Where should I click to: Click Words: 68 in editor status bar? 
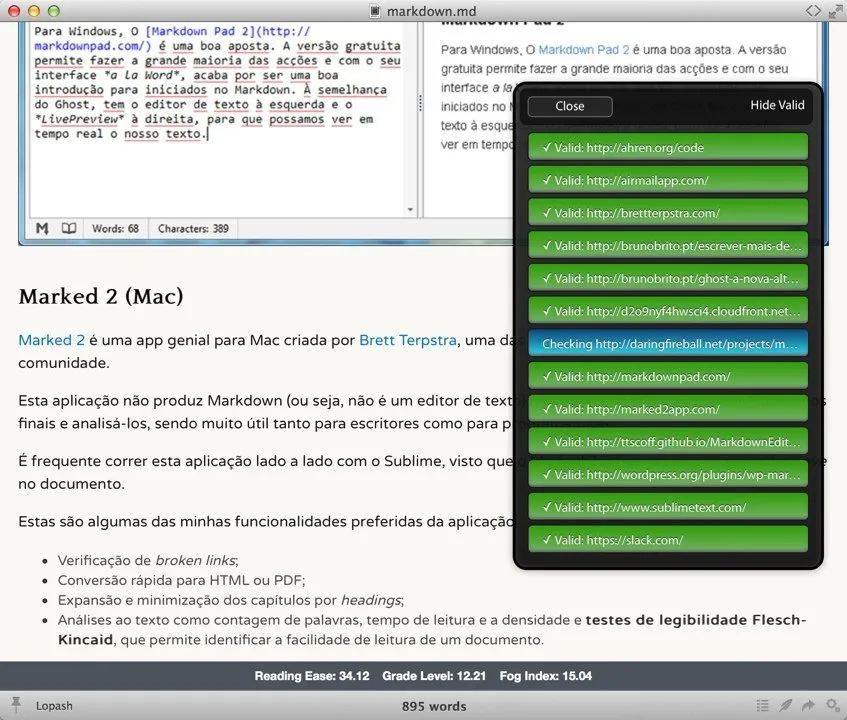coord(115,228)
